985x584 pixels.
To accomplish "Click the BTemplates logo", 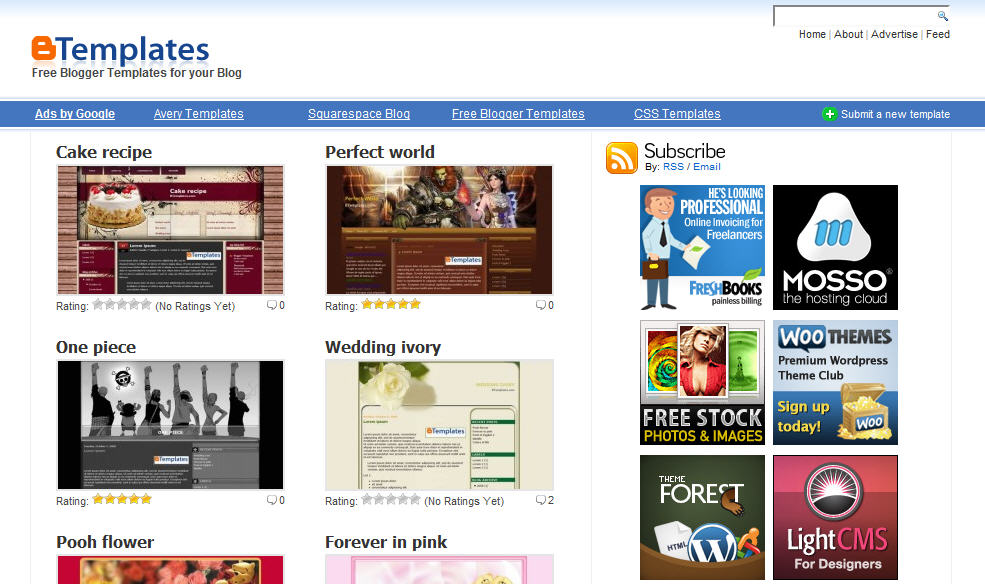I will [120, 50].
